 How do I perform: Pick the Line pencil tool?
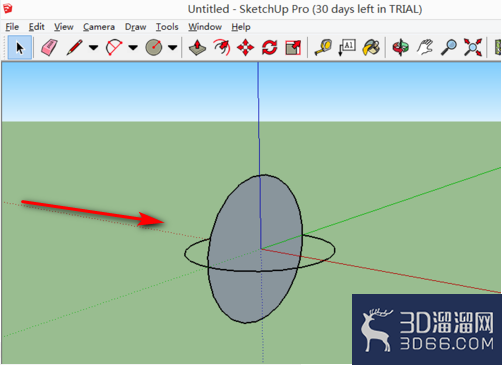74,47
